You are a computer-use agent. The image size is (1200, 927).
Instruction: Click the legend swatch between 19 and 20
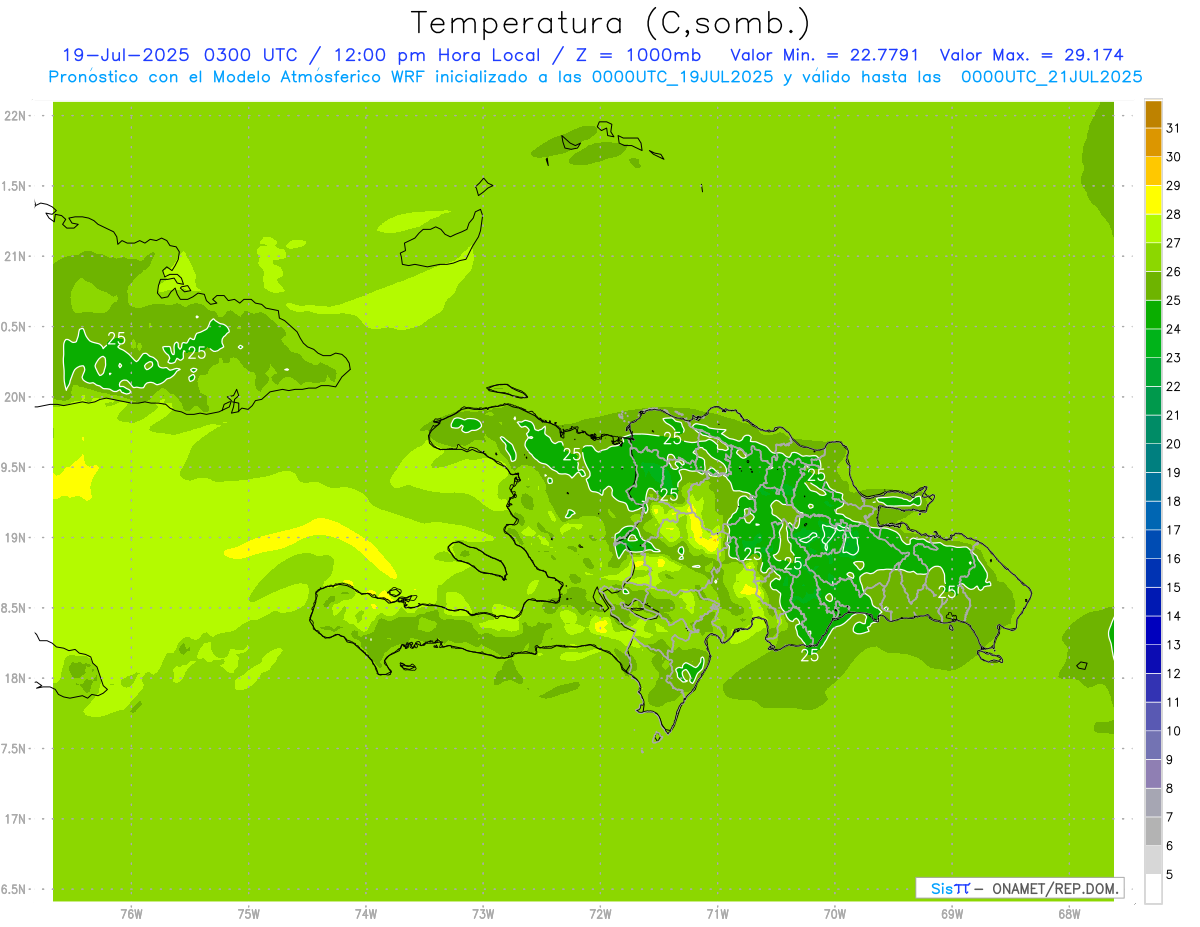1153,458
